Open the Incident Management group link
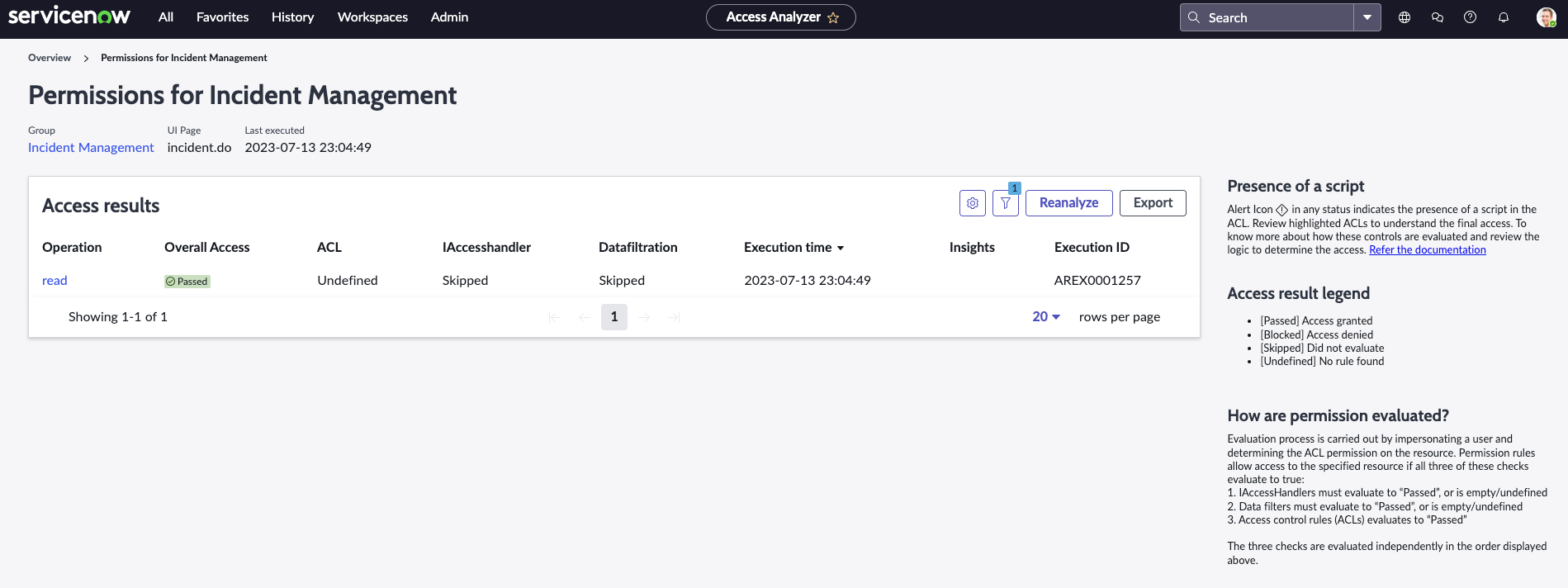The height and width of the screenshot is (588, 1568). coord(91,148)
